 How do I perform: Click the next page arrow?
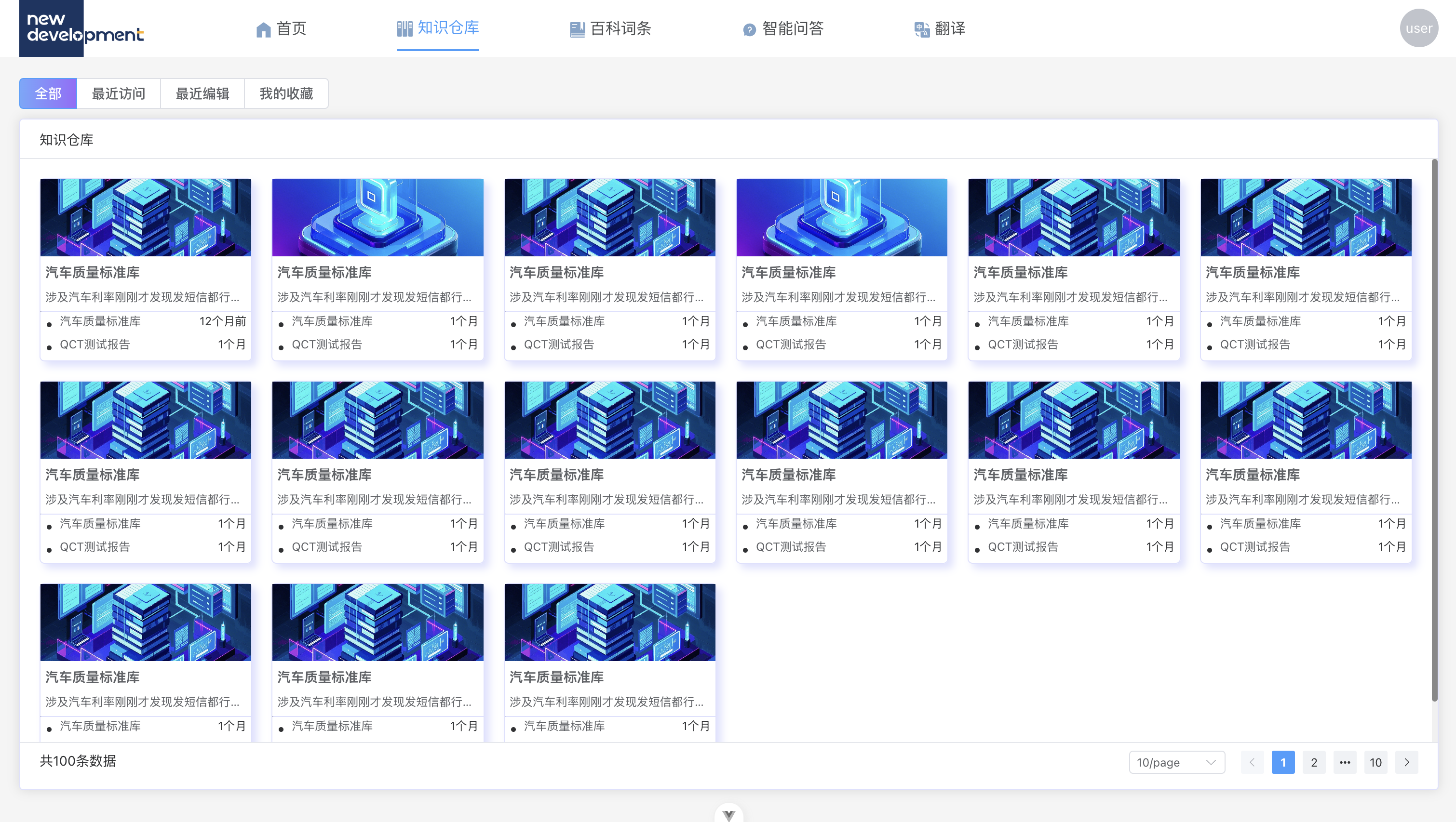click(1406, 762)
